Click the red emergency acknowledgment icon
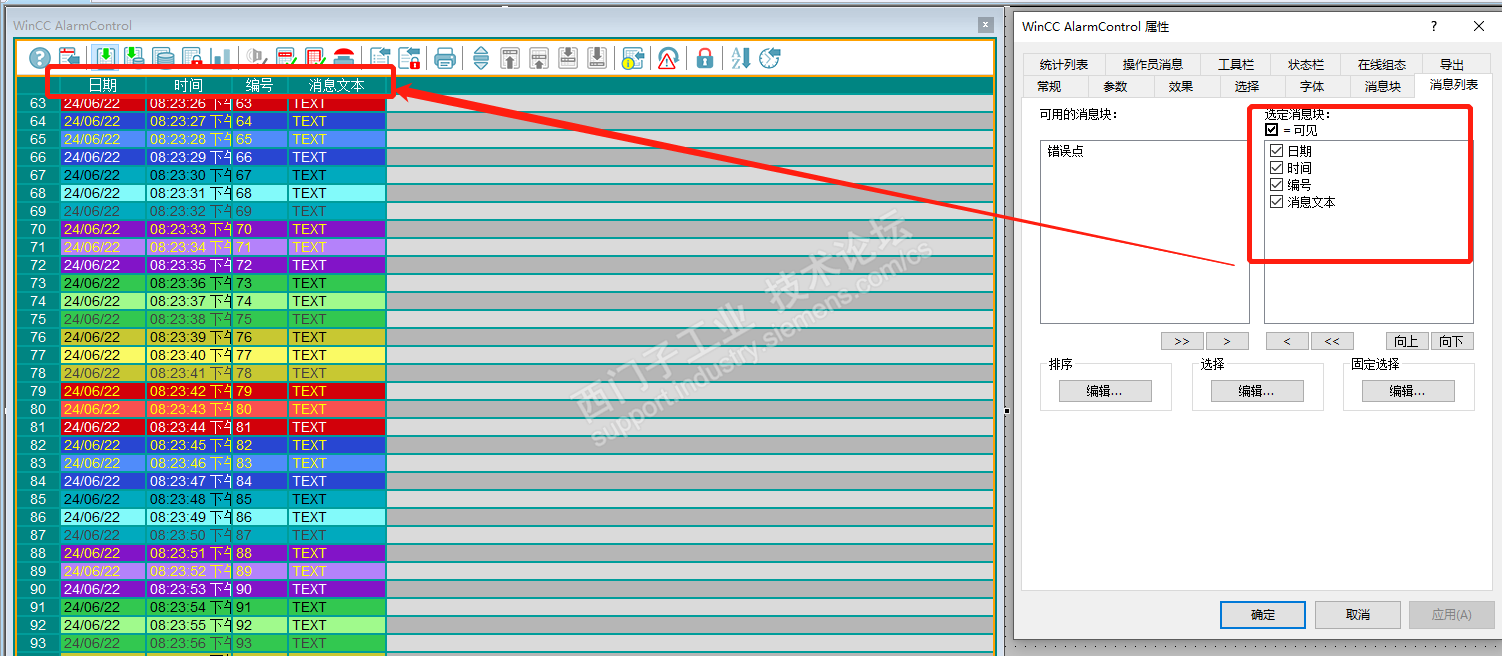1502x656 pixels. pyautogui.click(x=344, y=58)
